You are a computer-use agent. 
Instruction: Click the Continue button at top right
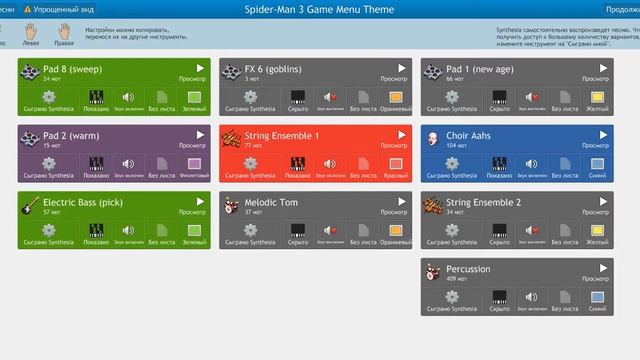[622, 9]
